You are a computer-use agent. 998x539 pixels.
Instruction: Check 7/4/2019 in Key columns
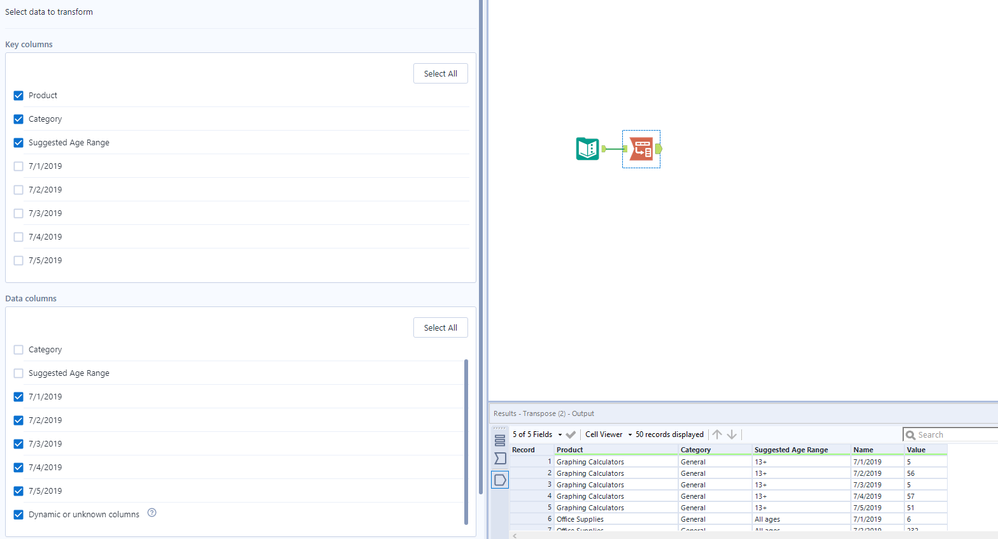pos(18,237)
